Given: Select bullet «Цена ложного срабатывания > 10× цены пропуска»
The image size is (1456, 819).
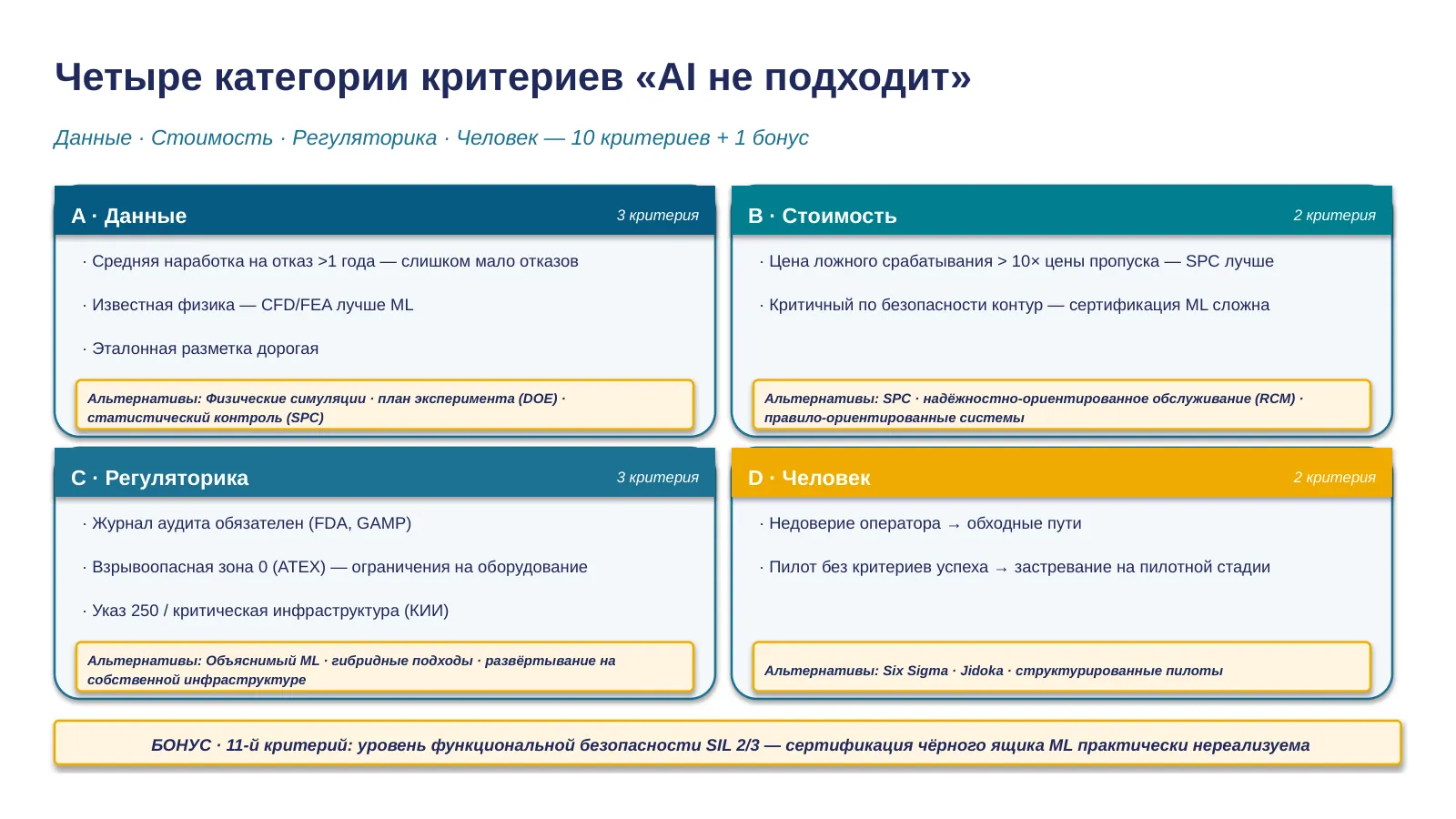Looking at the screenshot, I should 1016,261.
